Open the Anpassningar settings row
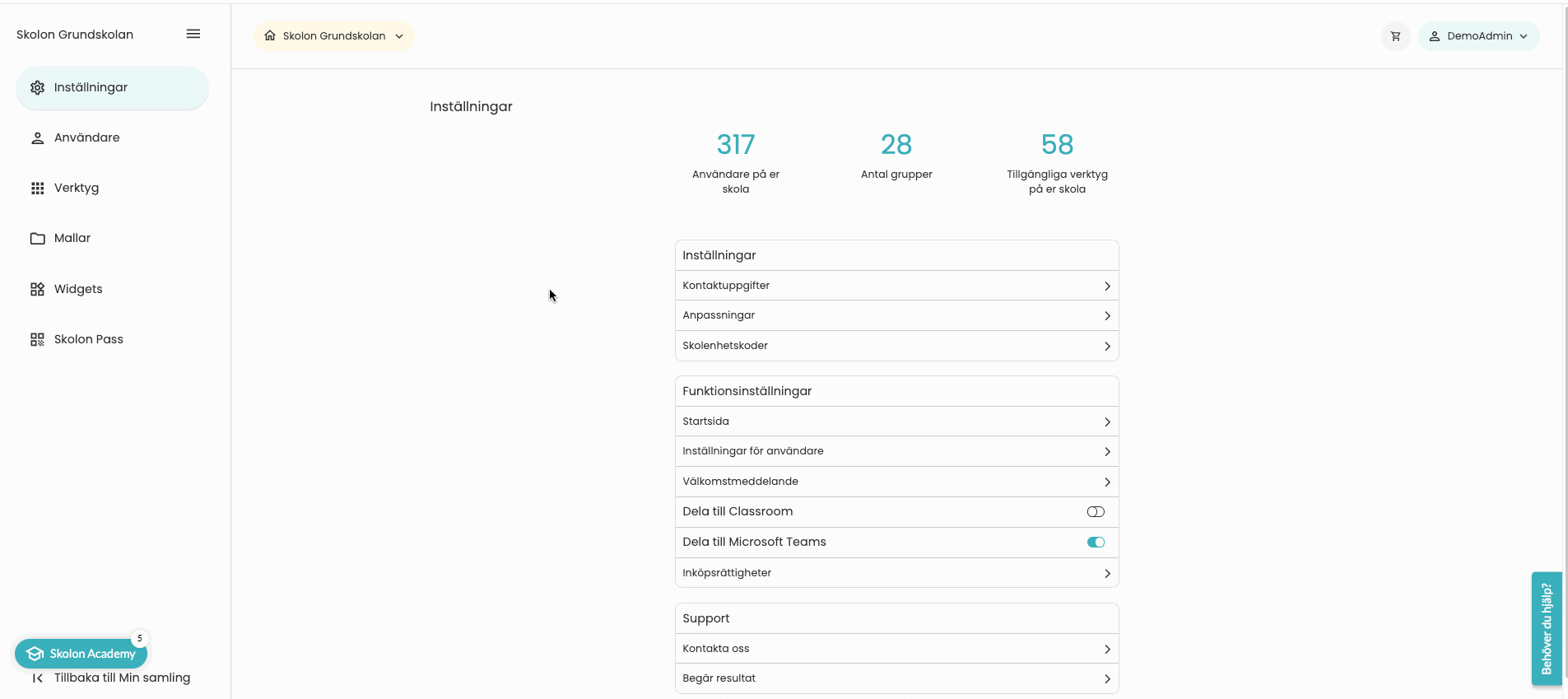 896,315
